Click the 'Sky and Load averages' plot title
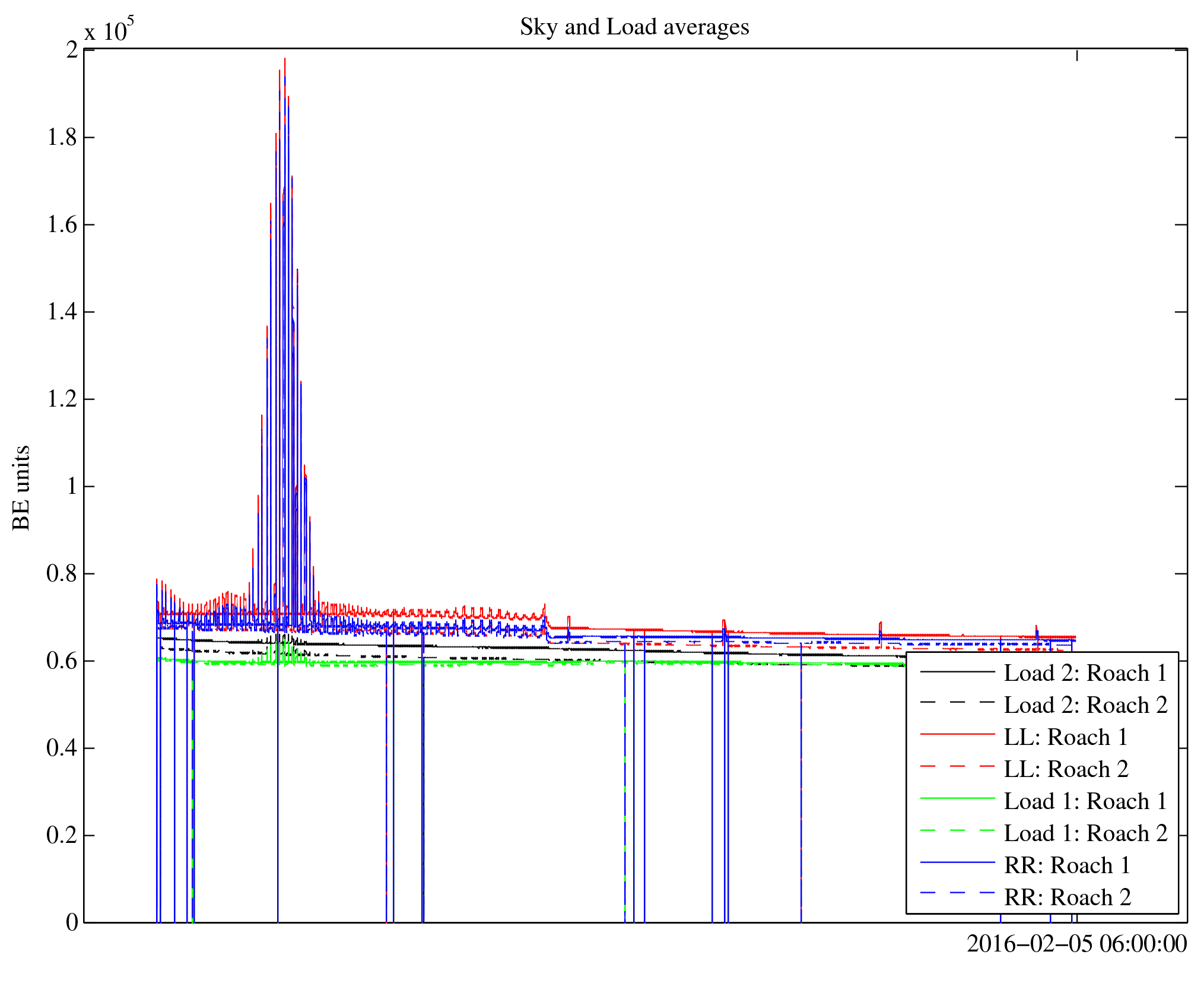The height and width of the screenshot is (999, 1204). point(634,27)
